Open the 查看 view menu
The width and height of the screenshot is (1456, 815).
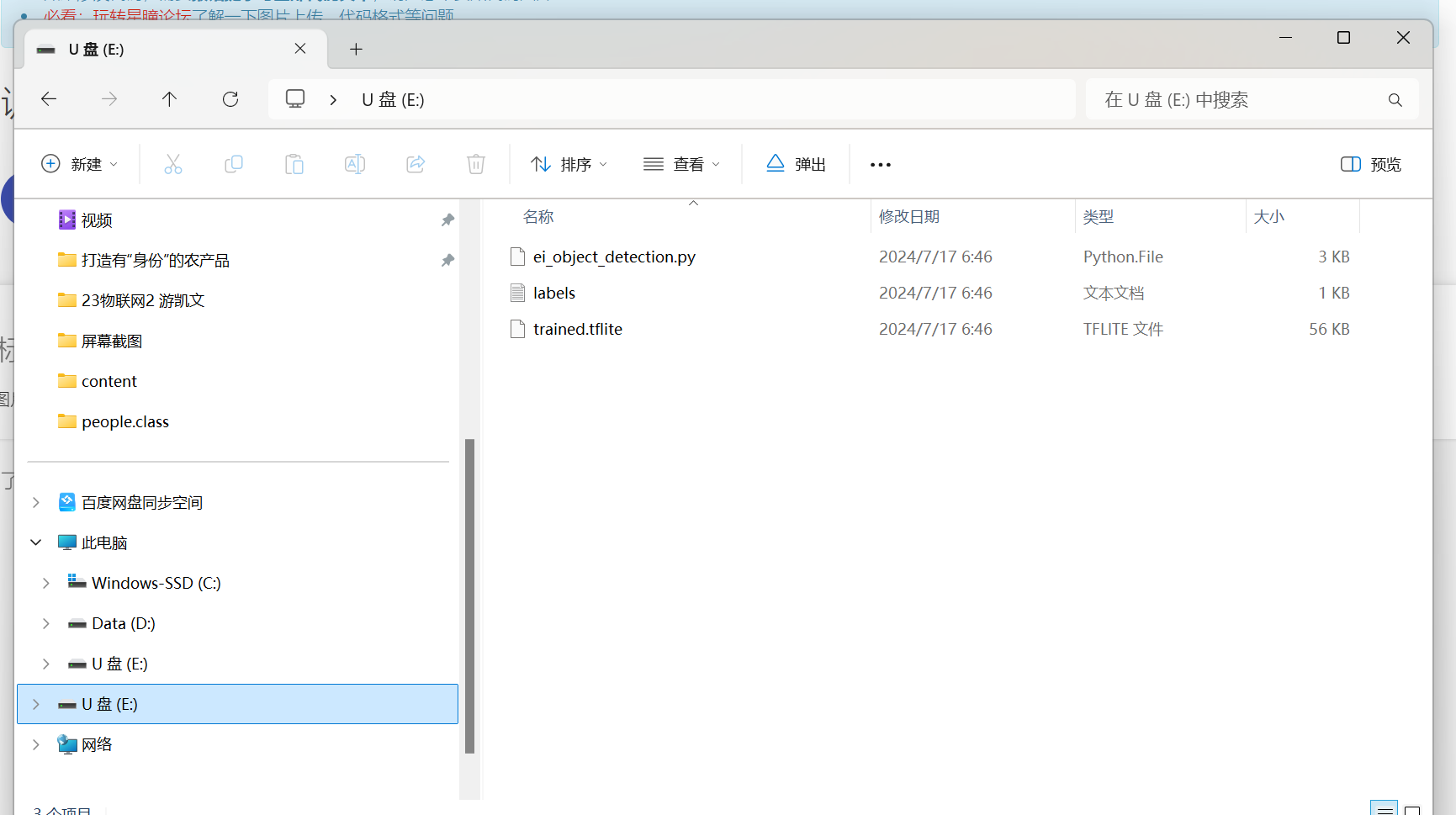click(682, 164)
